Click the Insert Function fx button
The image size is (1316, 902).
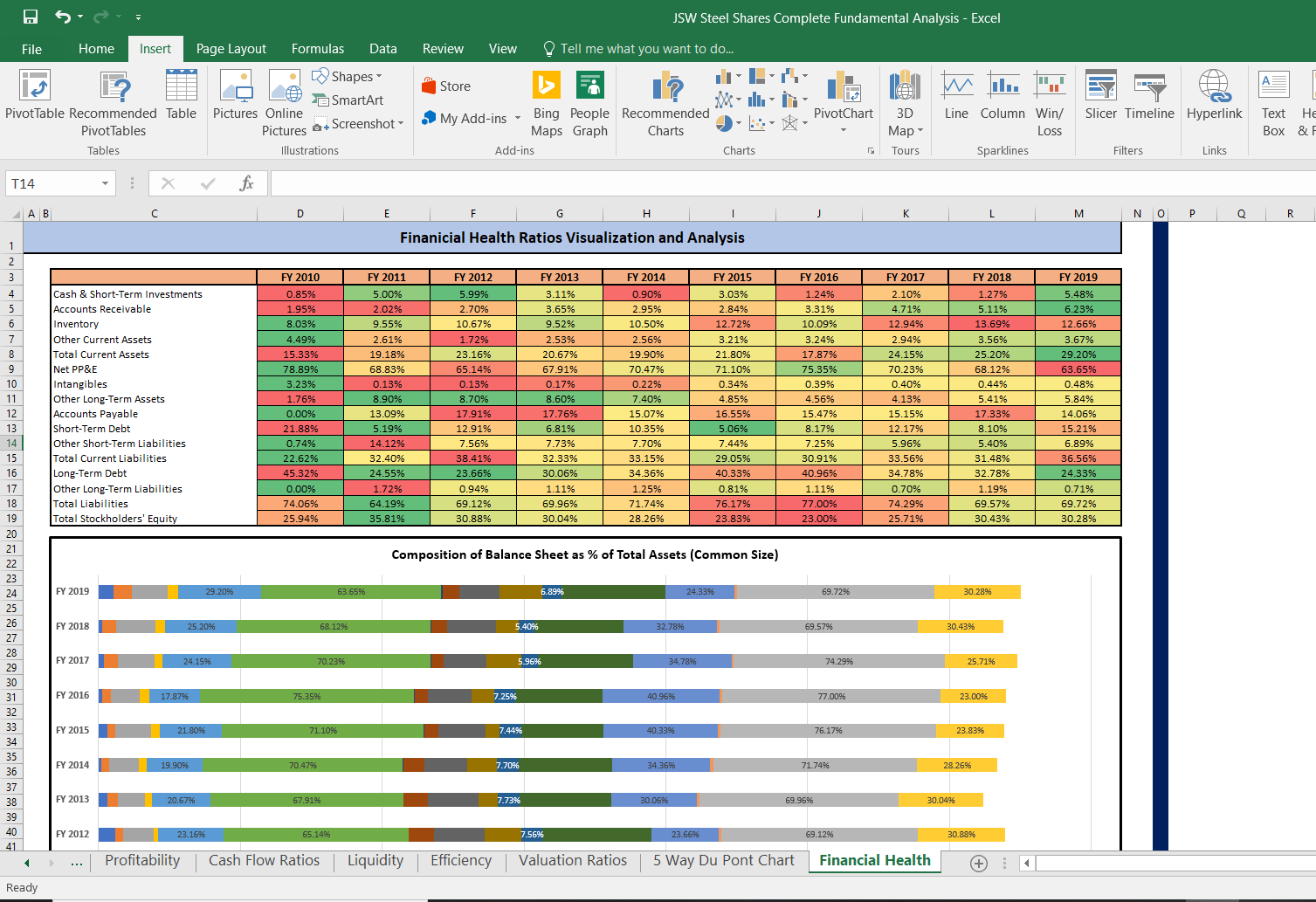246,183
